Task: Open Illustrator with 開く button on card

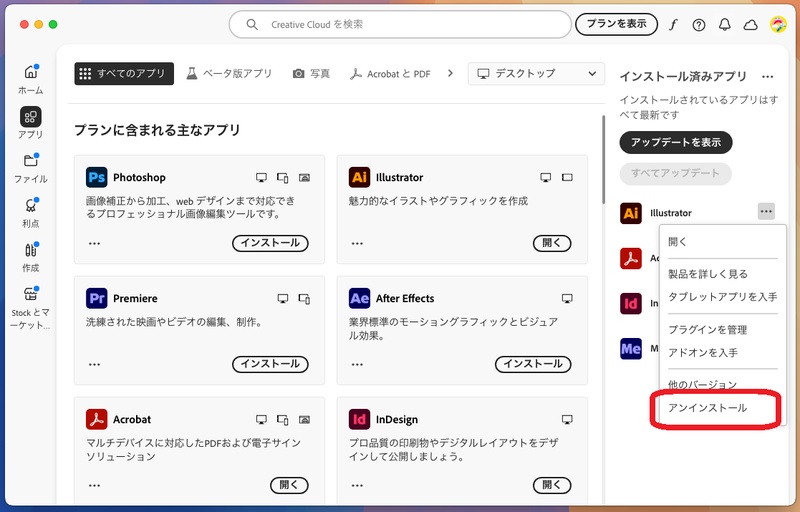Action: tap(552, 243)
